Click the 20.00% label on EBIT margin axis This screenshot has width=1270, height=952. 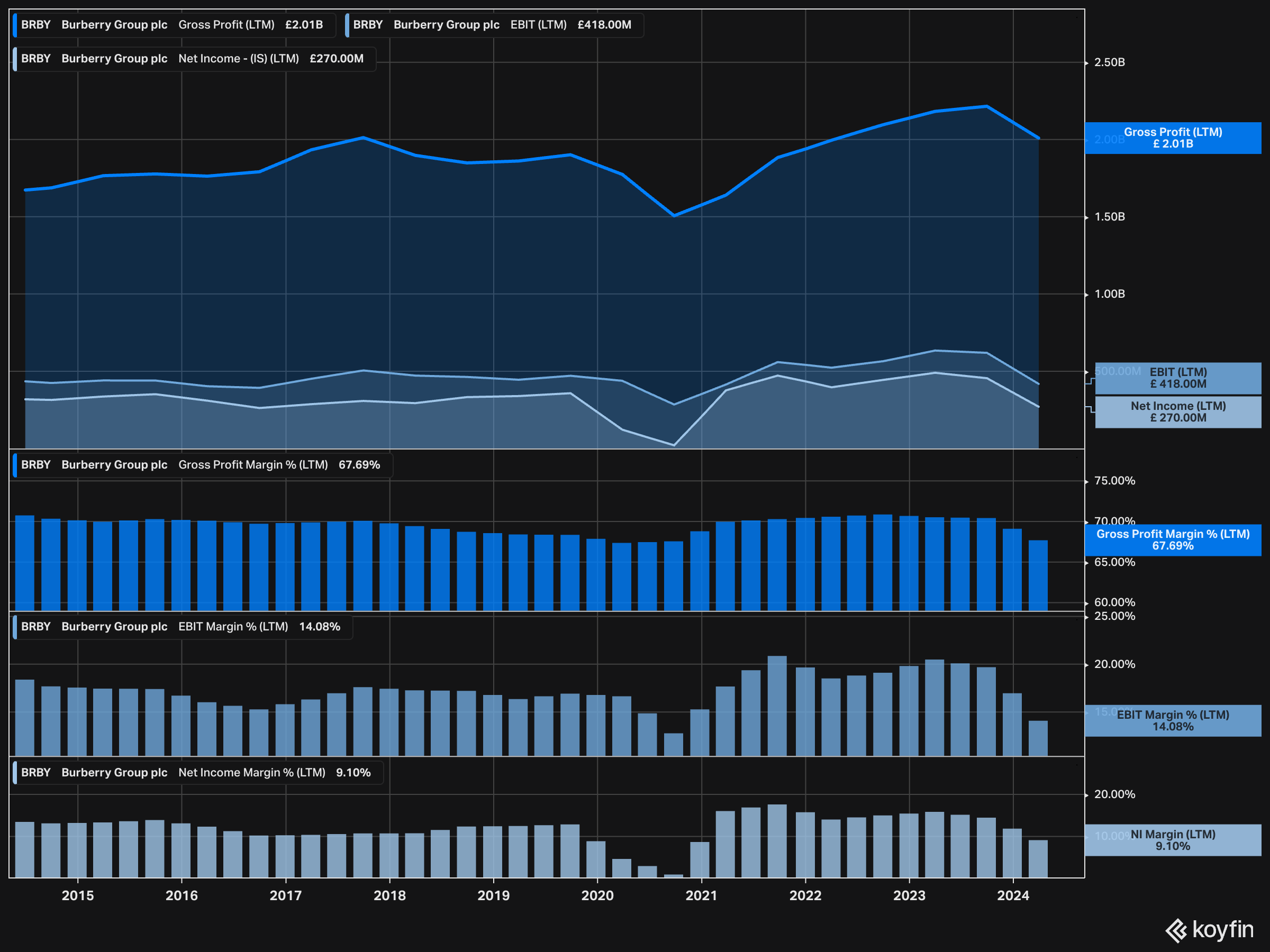click(1114, 664)
